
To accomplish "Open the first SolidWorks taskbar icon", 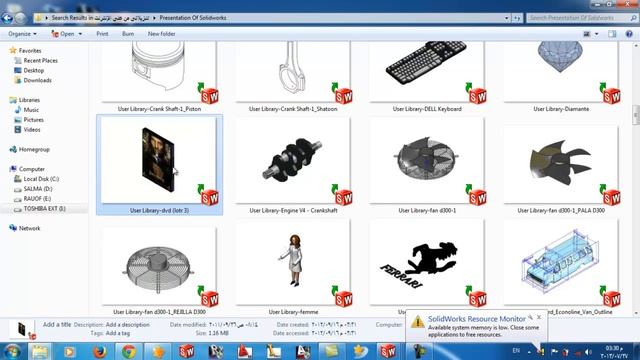I will point(186,351).
